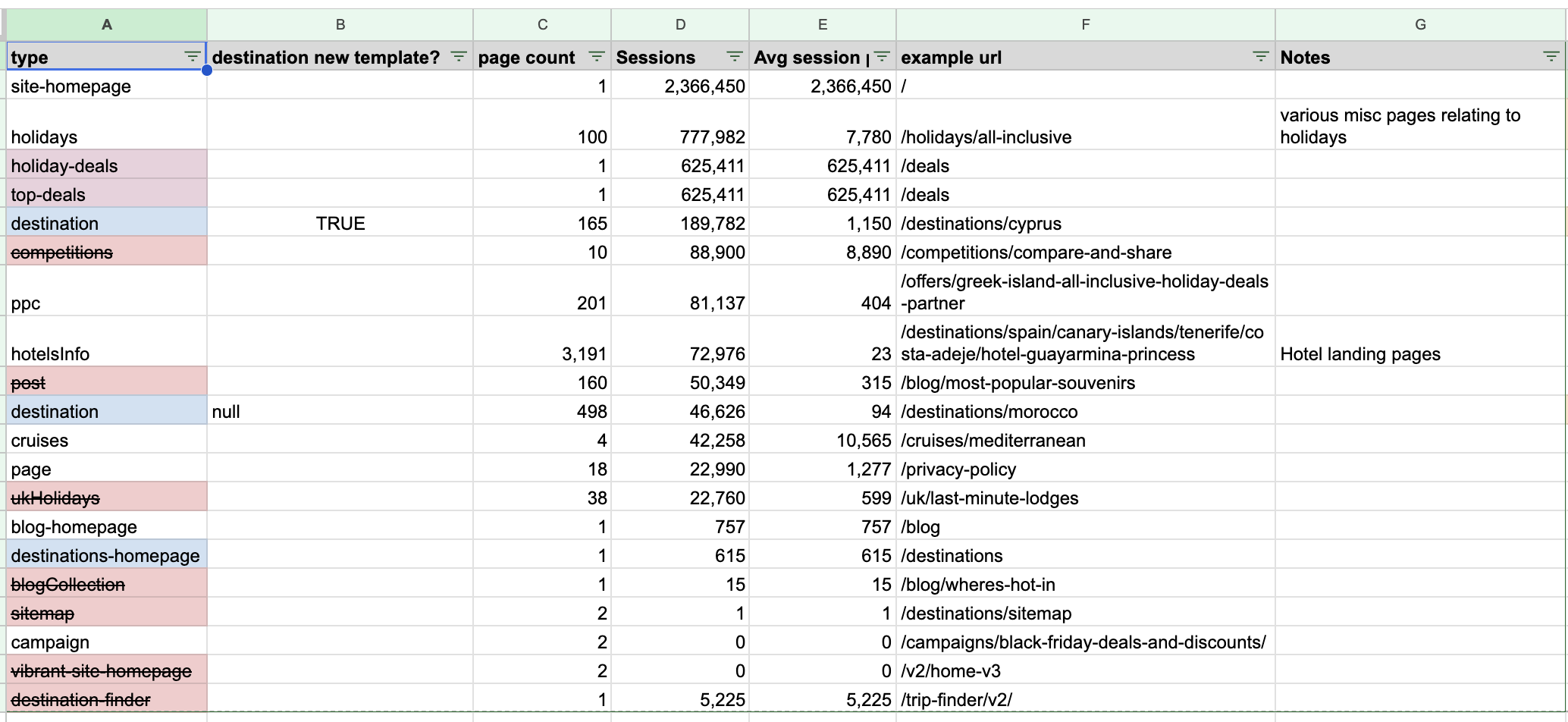Select the 'campaign' cell

tap(107, 642)
